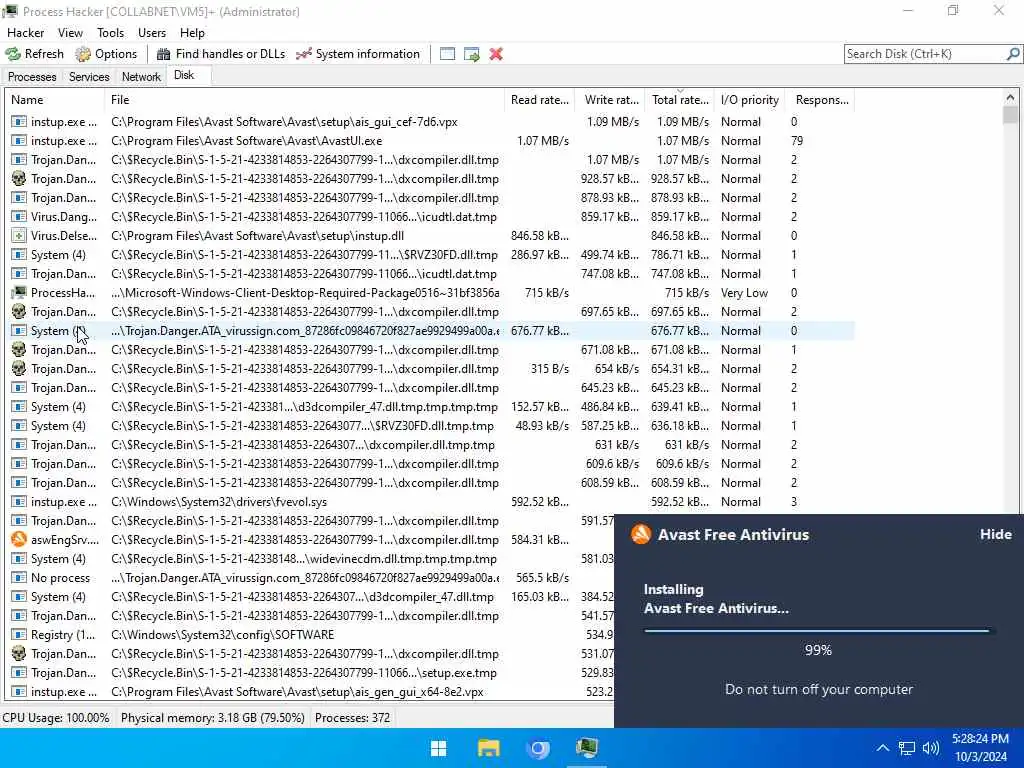Image resolution: width=1024 pixels, height=768 pixels.
Task: Sort by Response column header
Action: click(822, 100)
